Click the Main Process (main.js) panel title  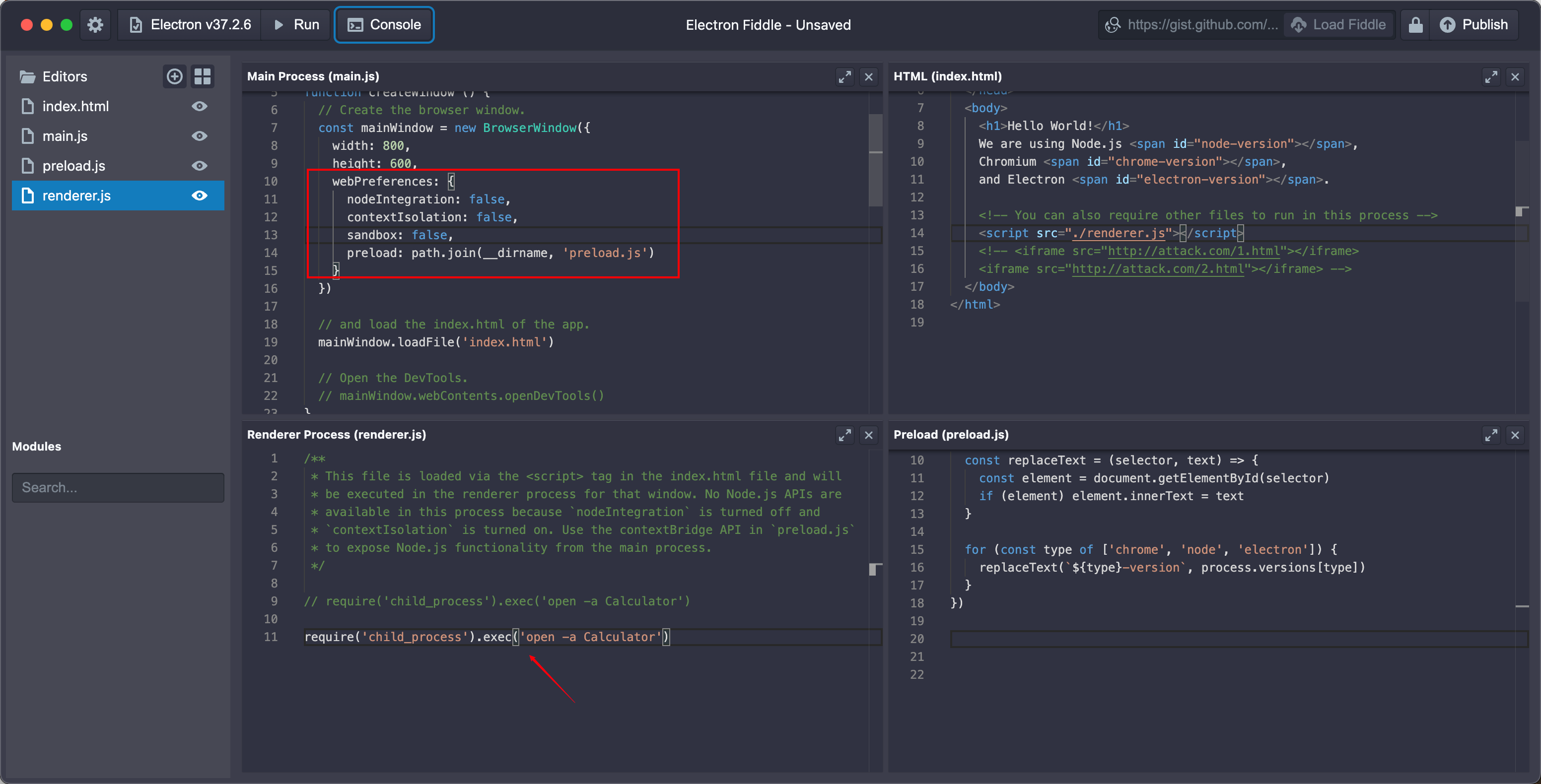coord(313,76)
